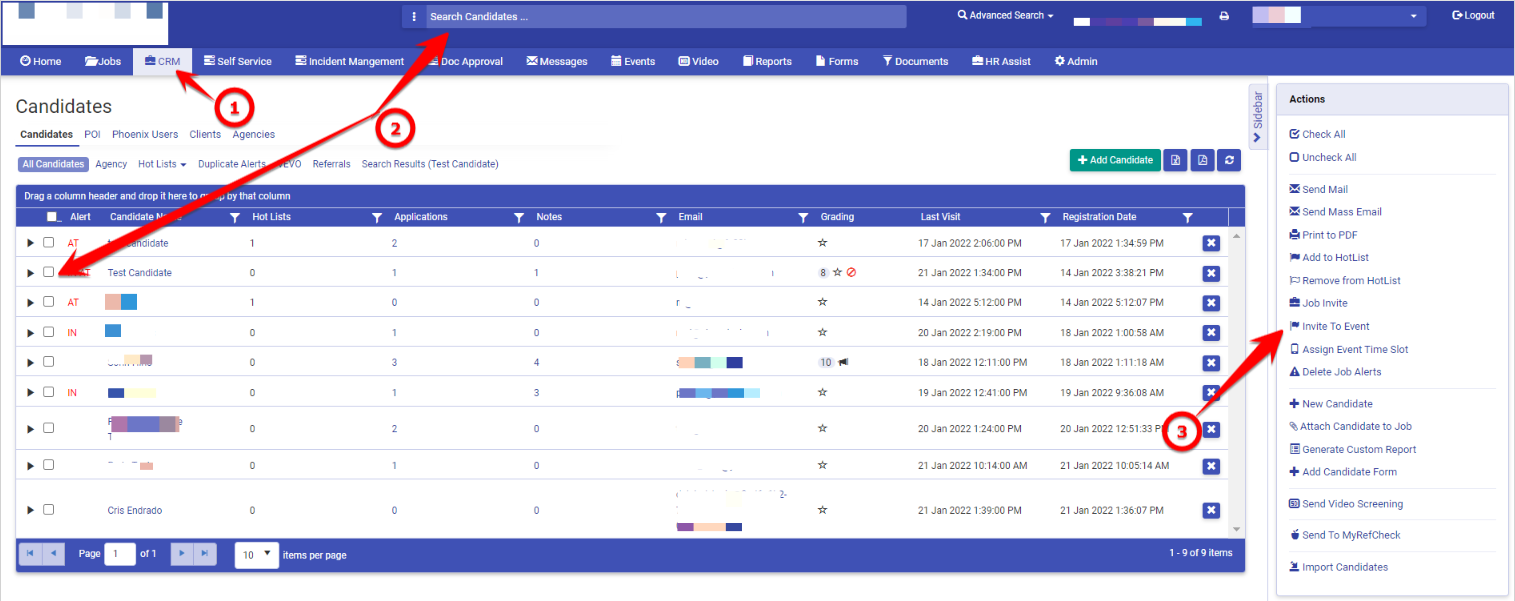
Task: Go to the last page of results
Action: 205,553
